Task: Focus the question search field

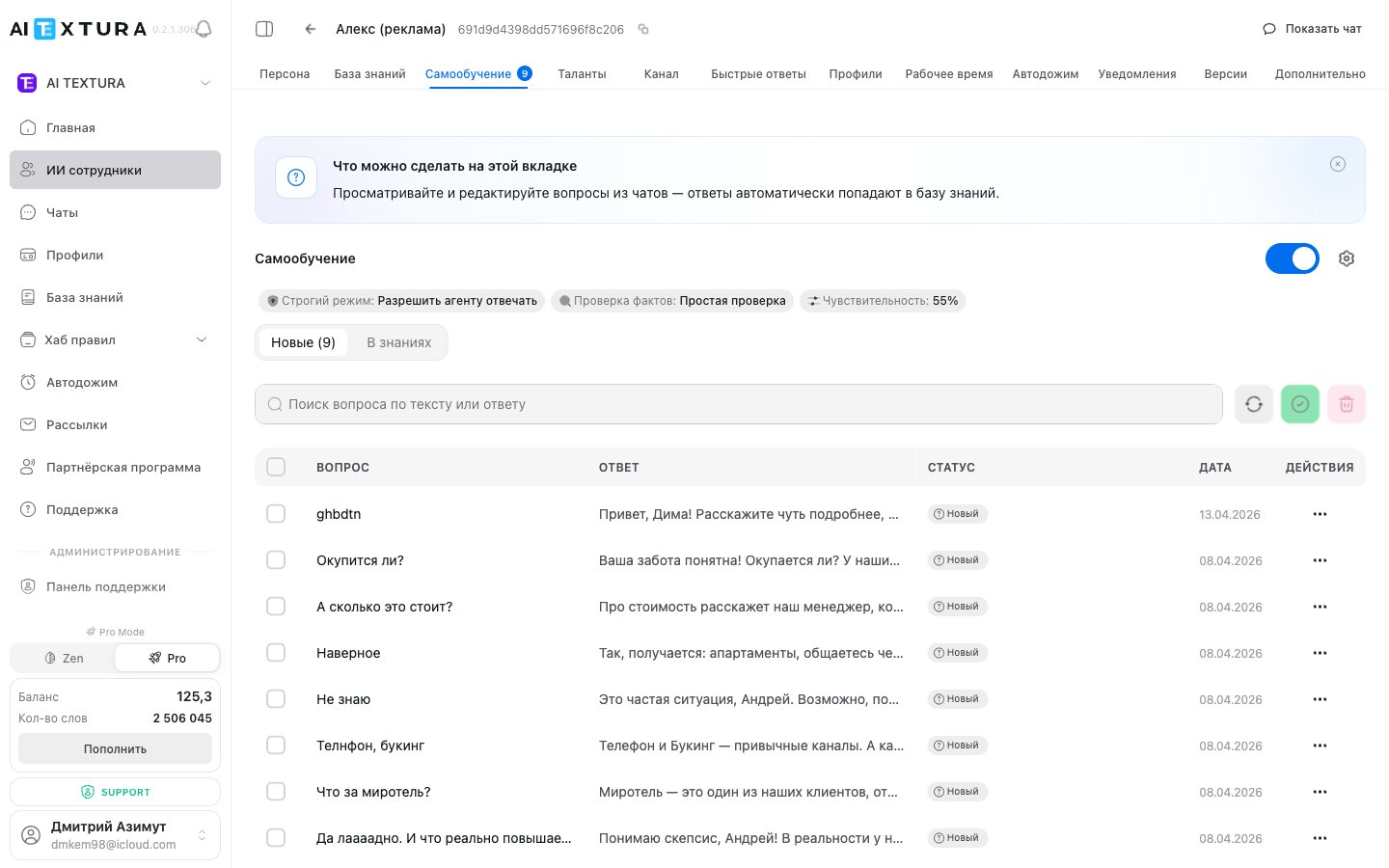Action: click(x=739, y=404)
